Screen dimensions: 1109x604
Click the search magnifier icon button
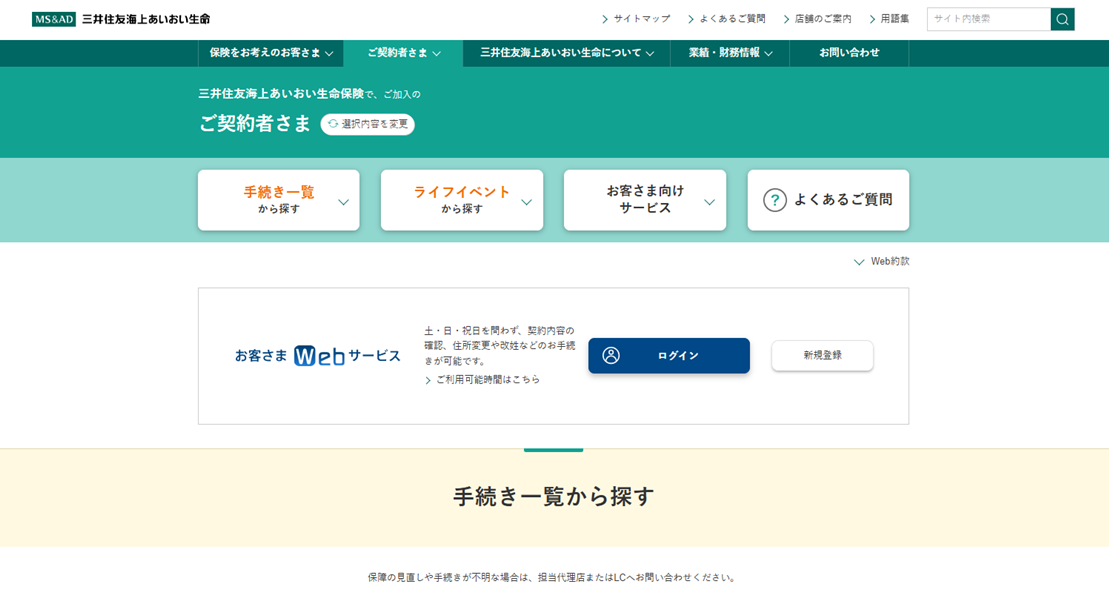pyautogui.click(x=1062, y=19)
